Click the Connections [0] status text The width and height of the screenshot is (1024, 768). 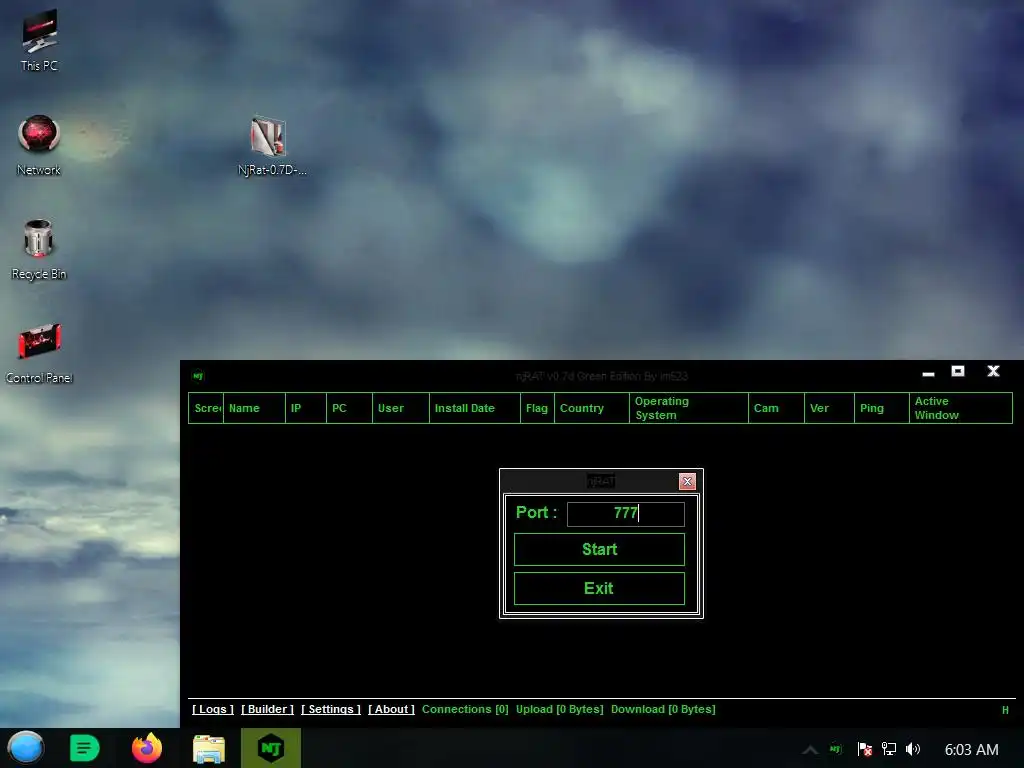coord(465,709)
